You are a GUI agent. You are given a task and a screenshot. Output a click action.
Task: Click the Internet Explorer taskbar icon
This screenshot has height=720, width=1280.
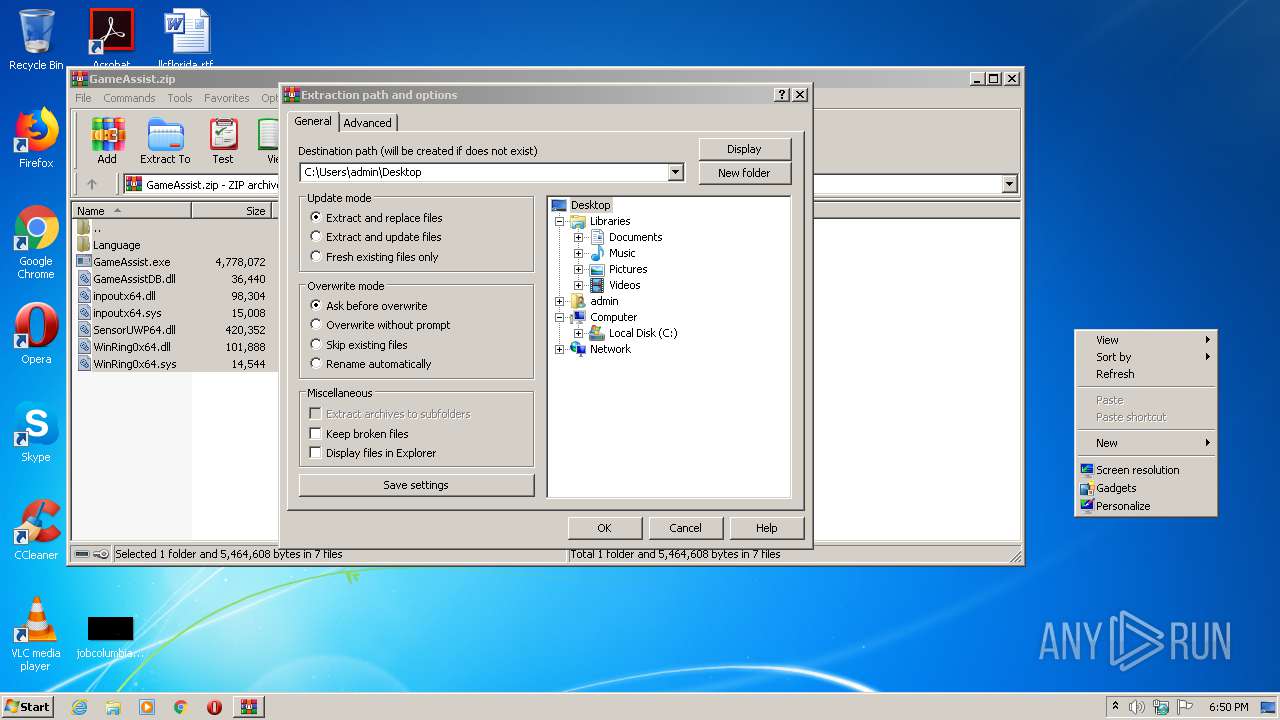click(x=79, y=707)
